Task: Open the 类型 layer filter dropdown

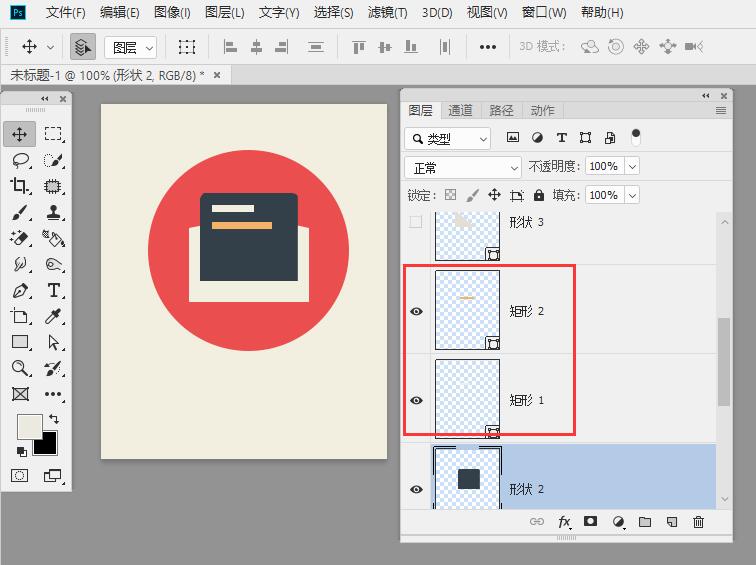Action: (448, 139)
